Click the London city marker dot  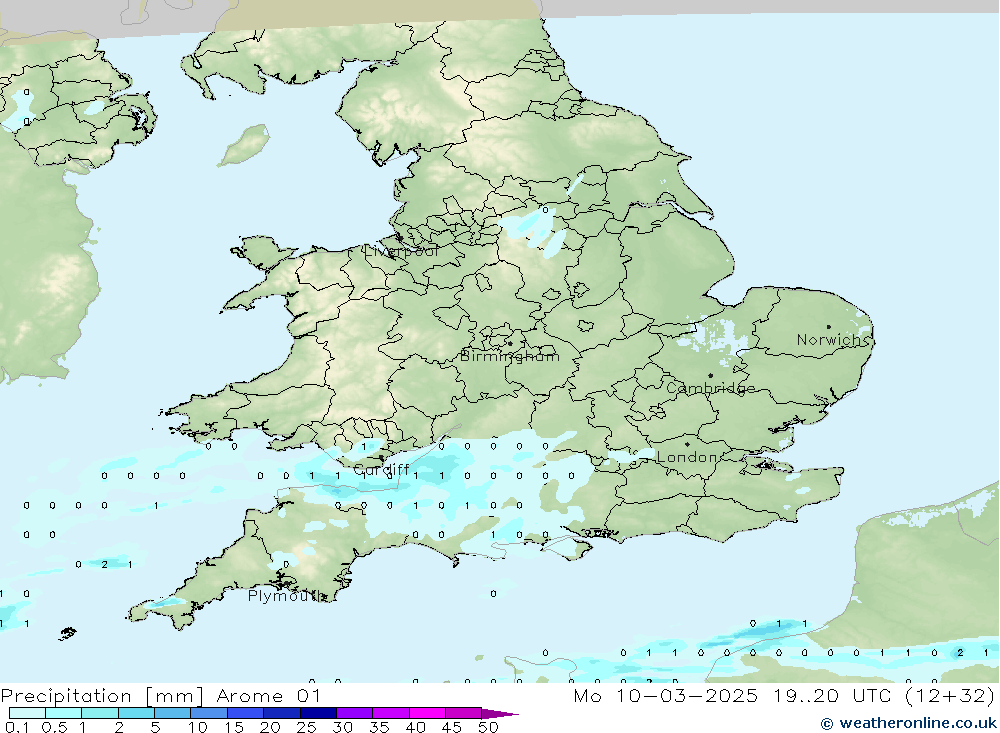point(687,444)
